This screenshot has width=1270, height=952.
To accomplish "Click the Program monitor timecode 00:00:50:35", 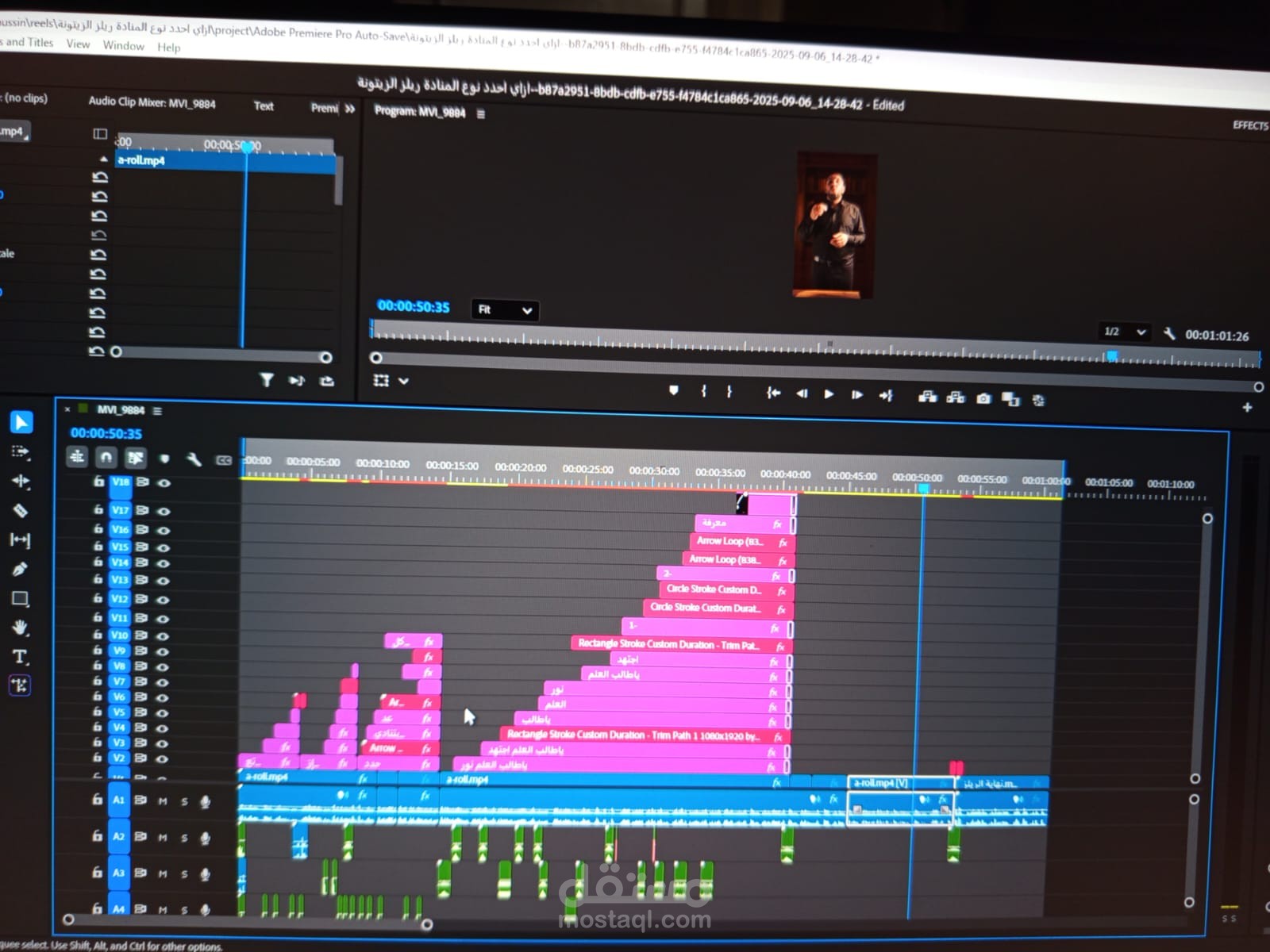I will 414,306.
